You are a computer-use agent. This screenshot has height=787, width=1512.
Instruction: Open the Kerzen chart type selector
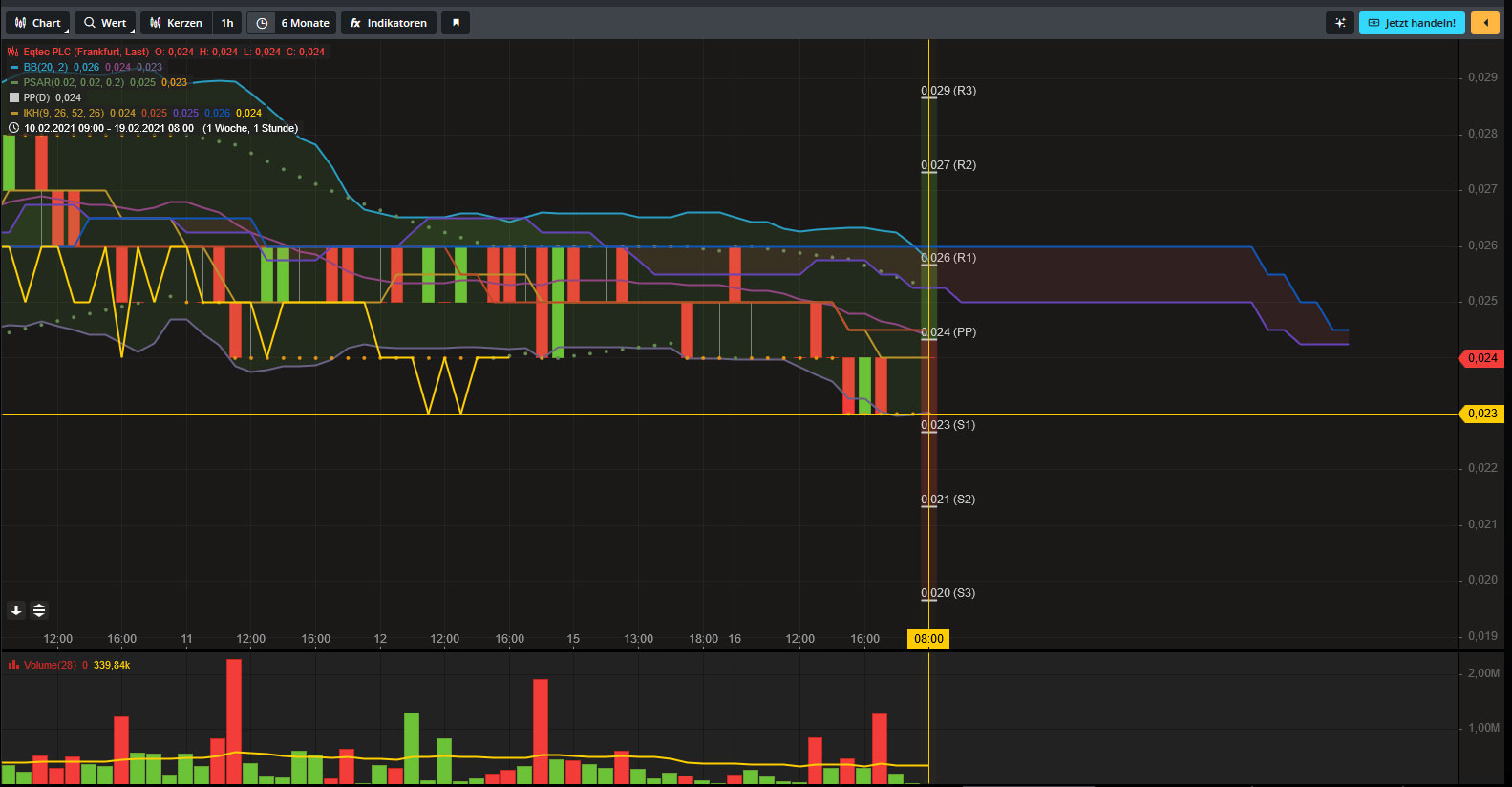coord(176,23)
